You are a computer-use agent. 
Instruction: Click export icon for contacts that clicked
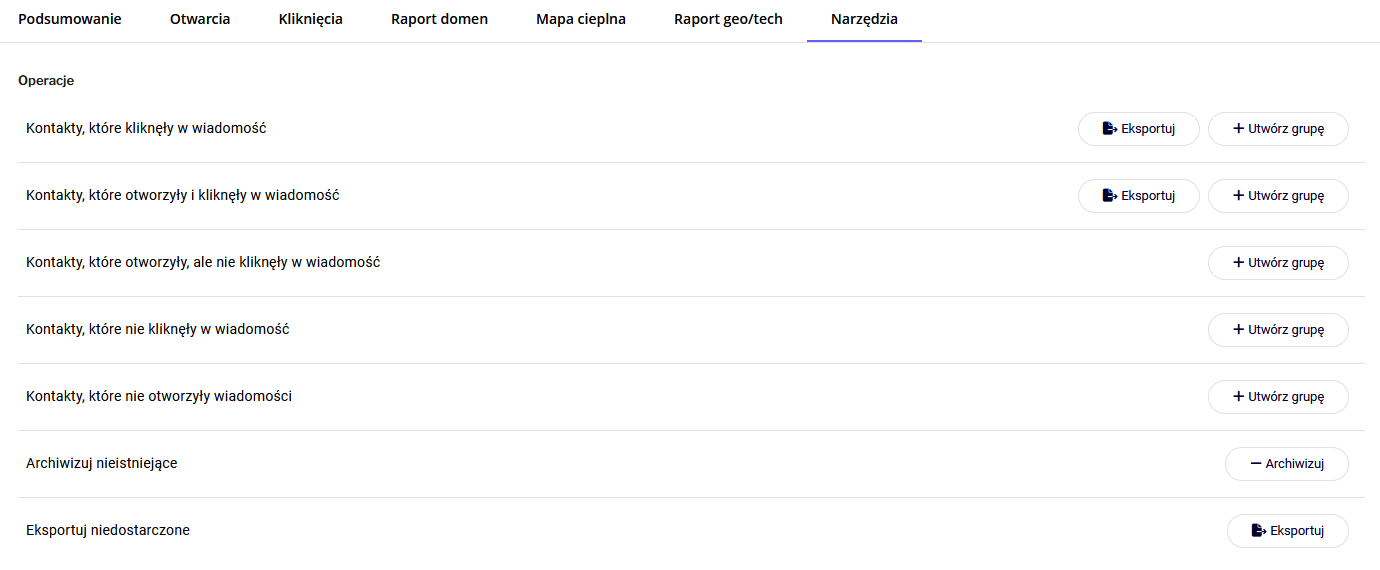pos(1109,129)
